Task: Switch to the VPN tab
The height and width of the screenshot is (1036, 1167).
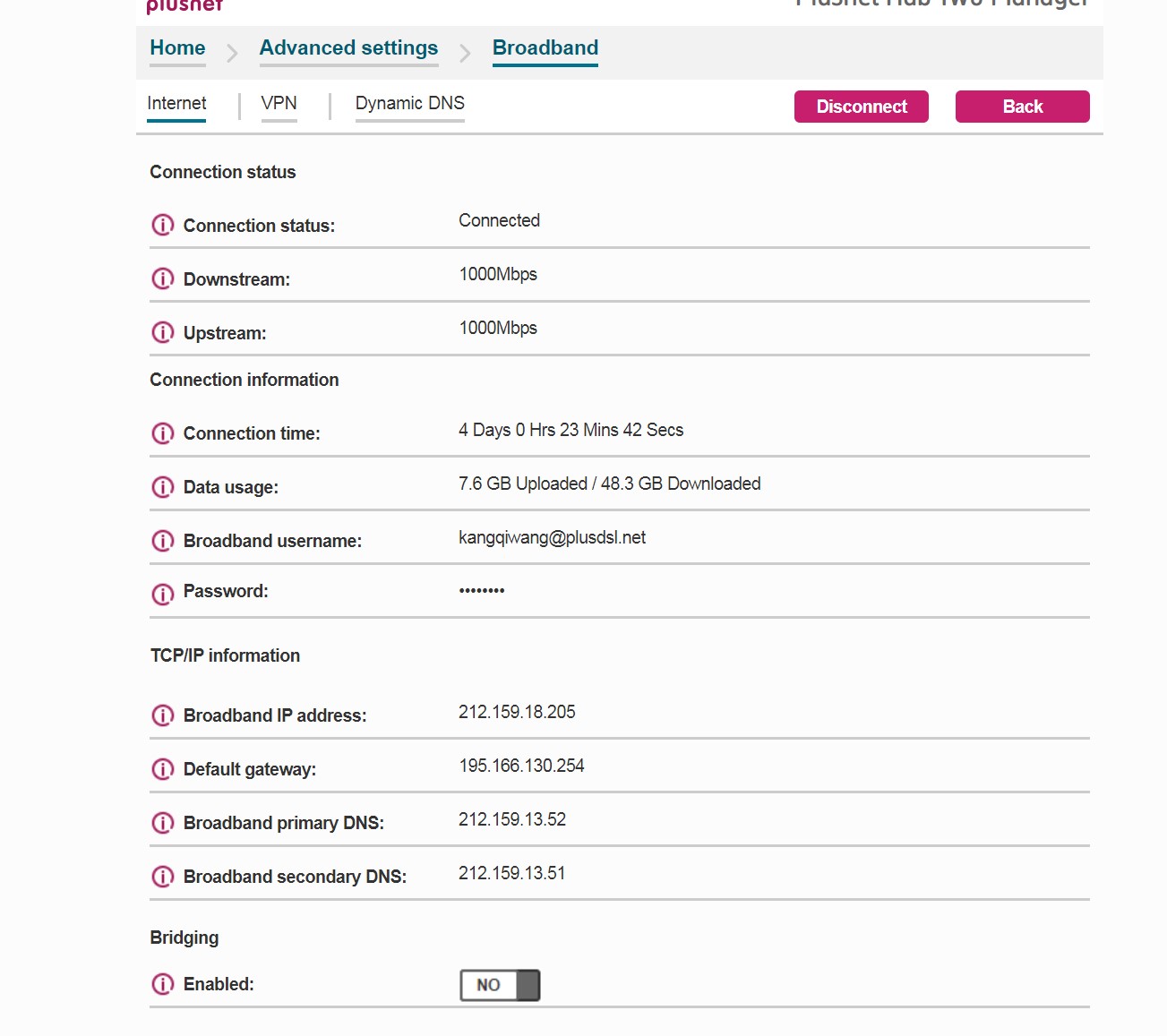Action: pos(279,103)
